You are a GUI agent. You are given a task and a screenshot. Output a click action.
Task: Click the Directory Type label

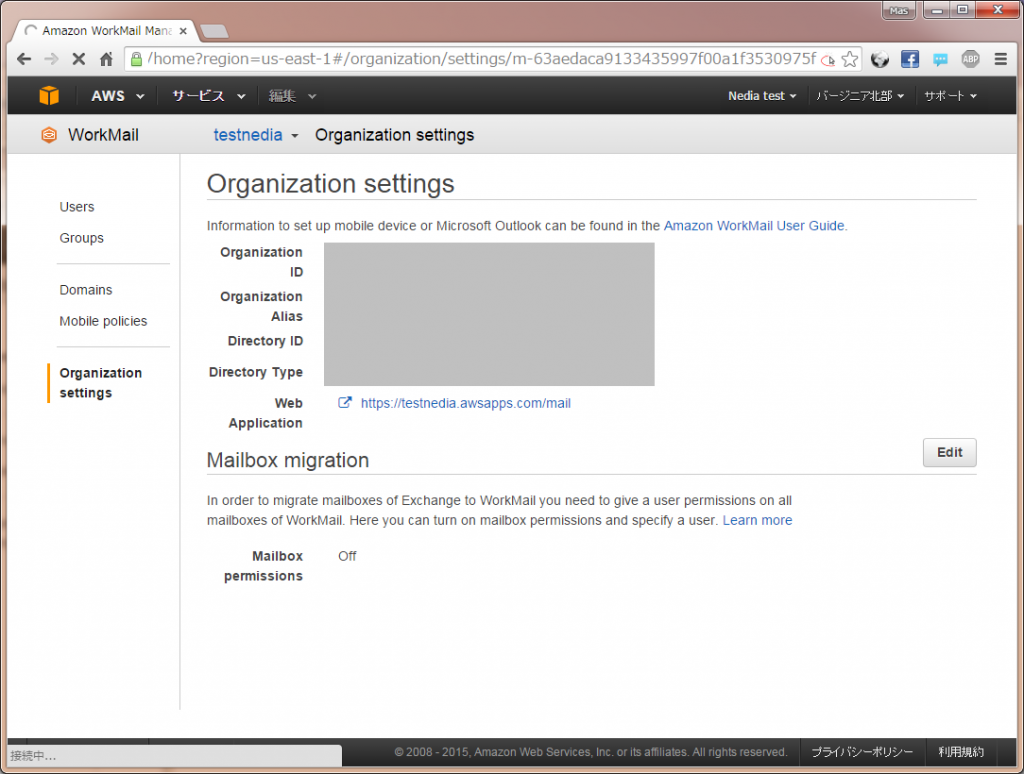(x=256, y=372)
